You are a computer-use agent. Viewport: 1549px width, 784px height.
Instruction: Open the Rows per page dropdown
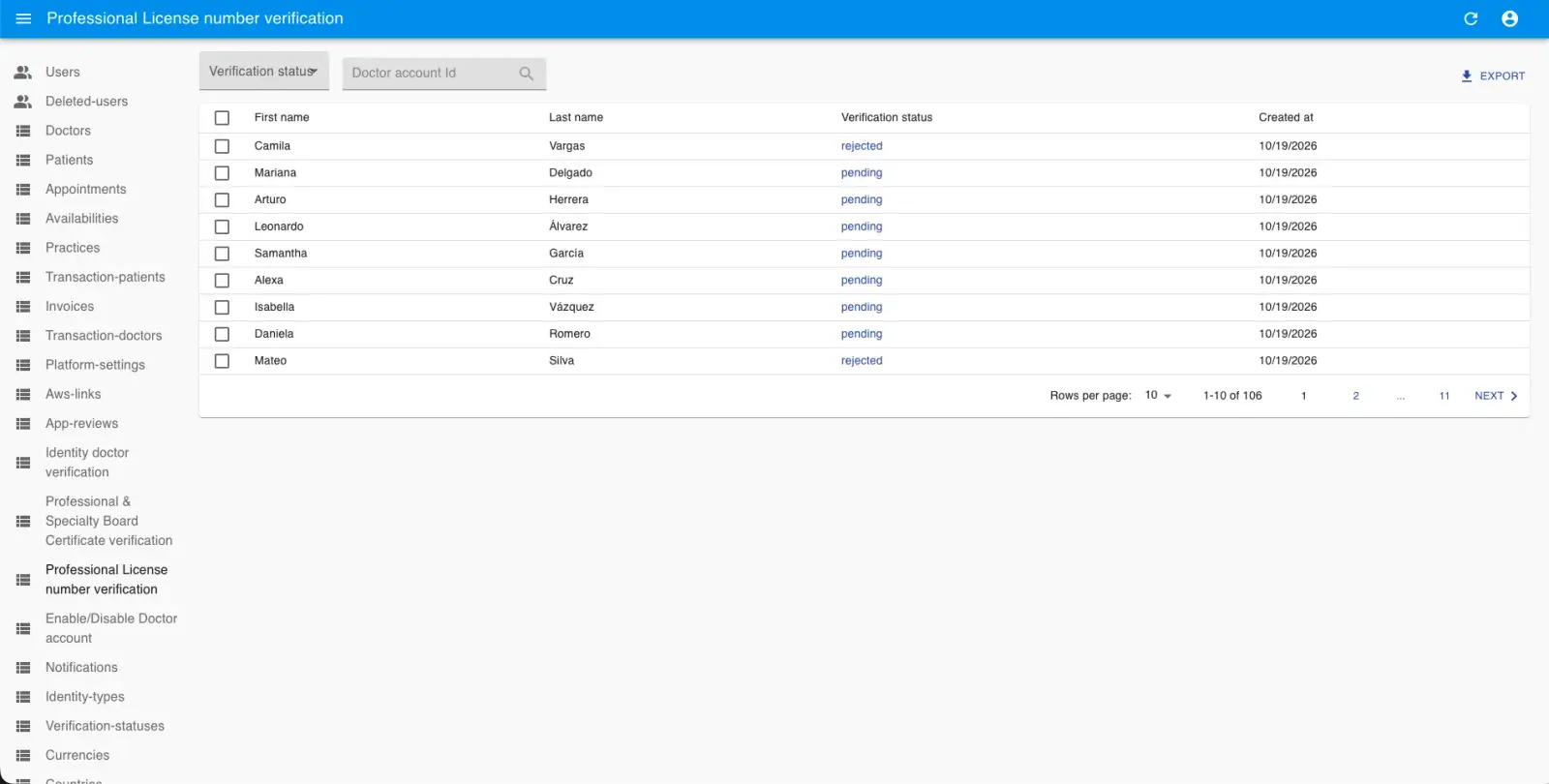pos(1158,395)
